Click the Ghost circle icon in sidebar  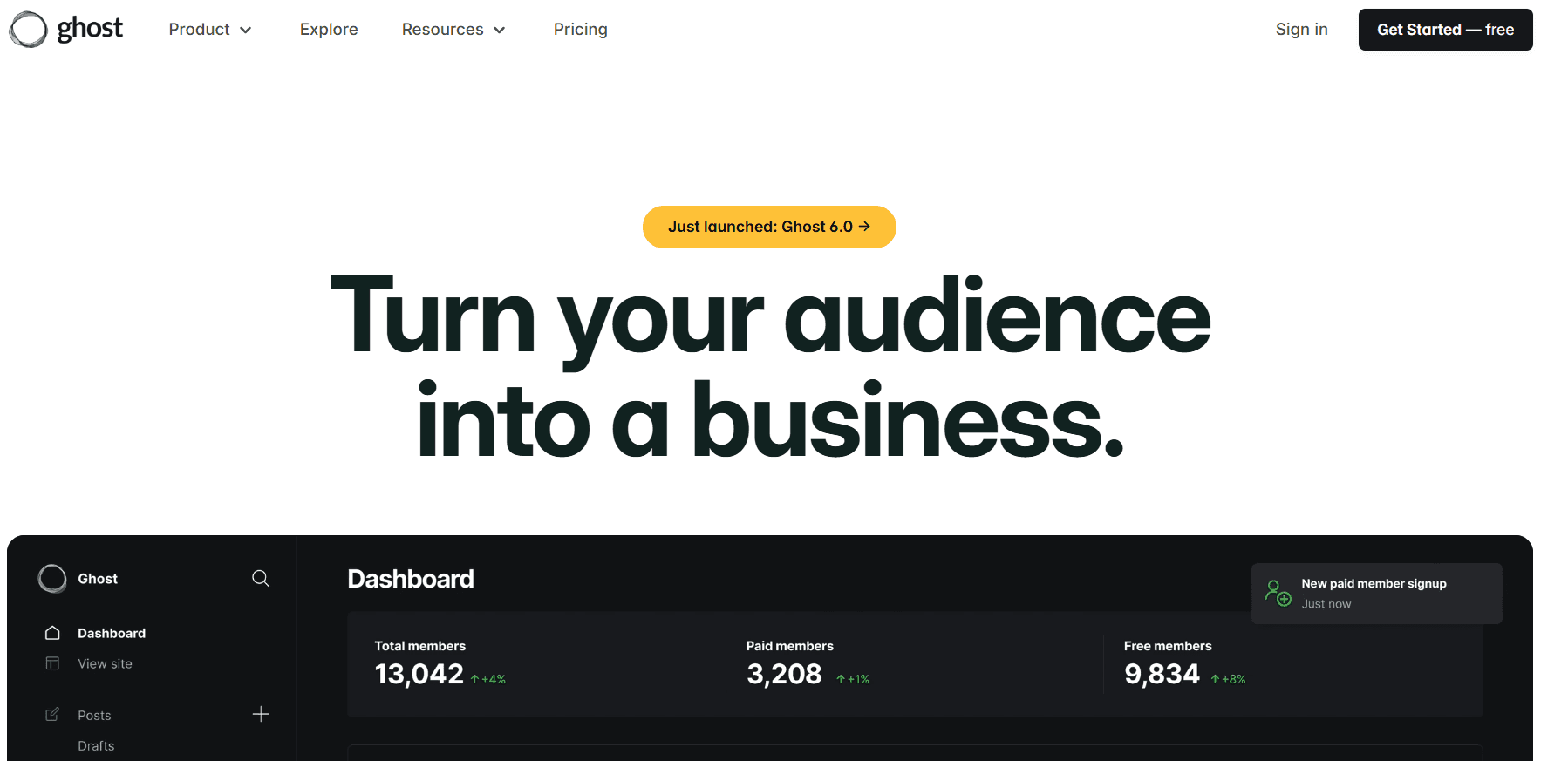coord(52,579)
